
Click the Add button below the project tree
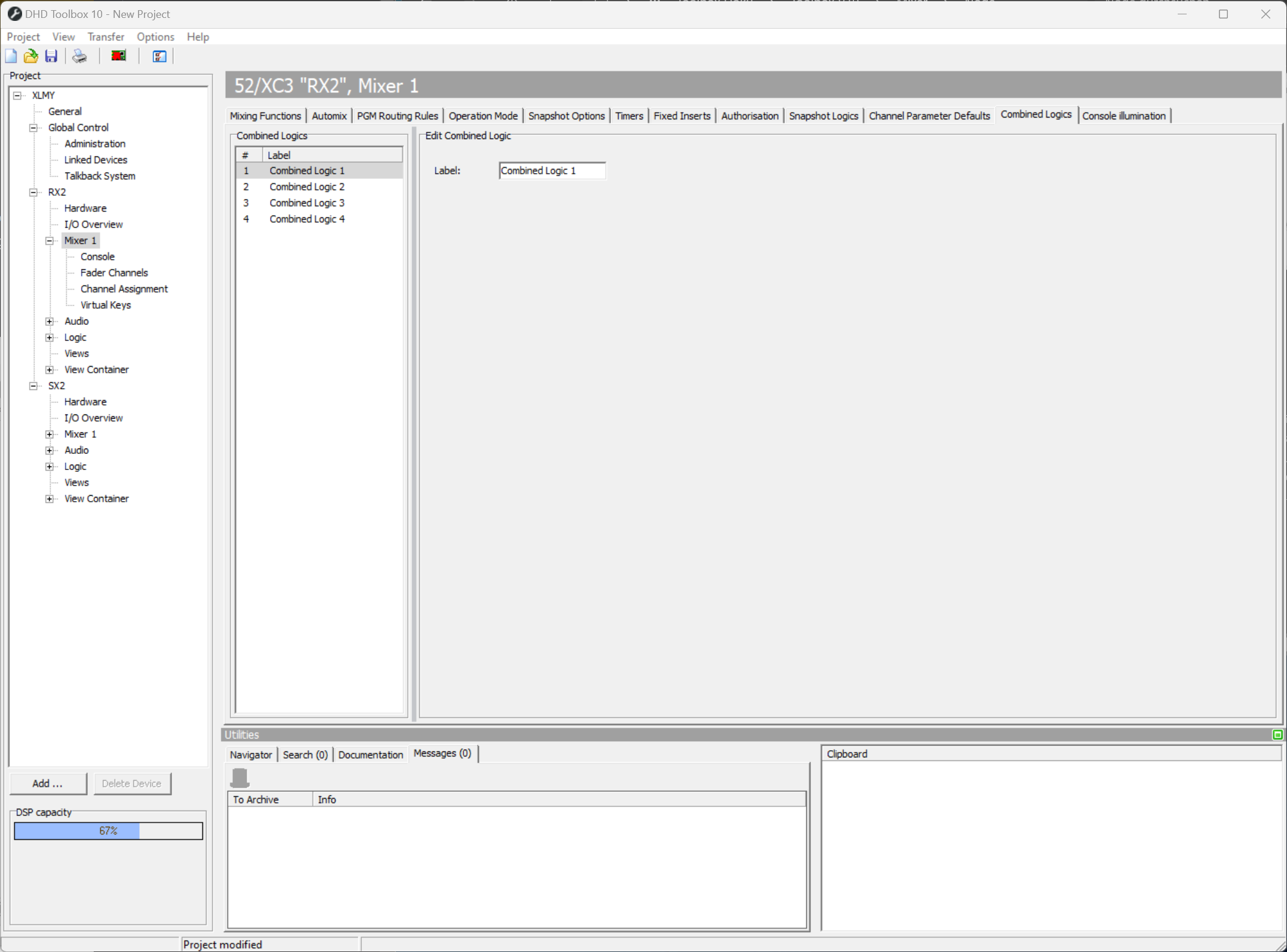pyautogui.click(x=48, y=783)
